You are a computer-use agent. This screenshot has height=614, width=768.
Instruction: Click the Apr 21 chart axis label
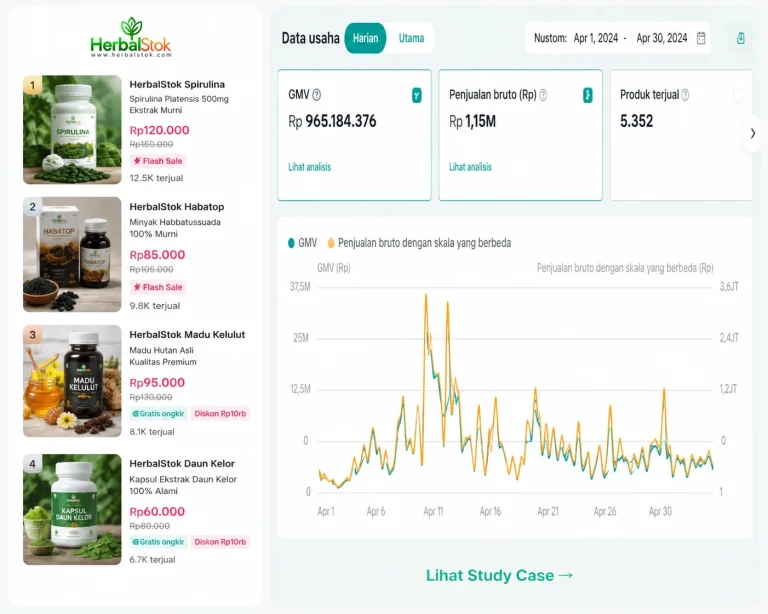click(548, 512)
